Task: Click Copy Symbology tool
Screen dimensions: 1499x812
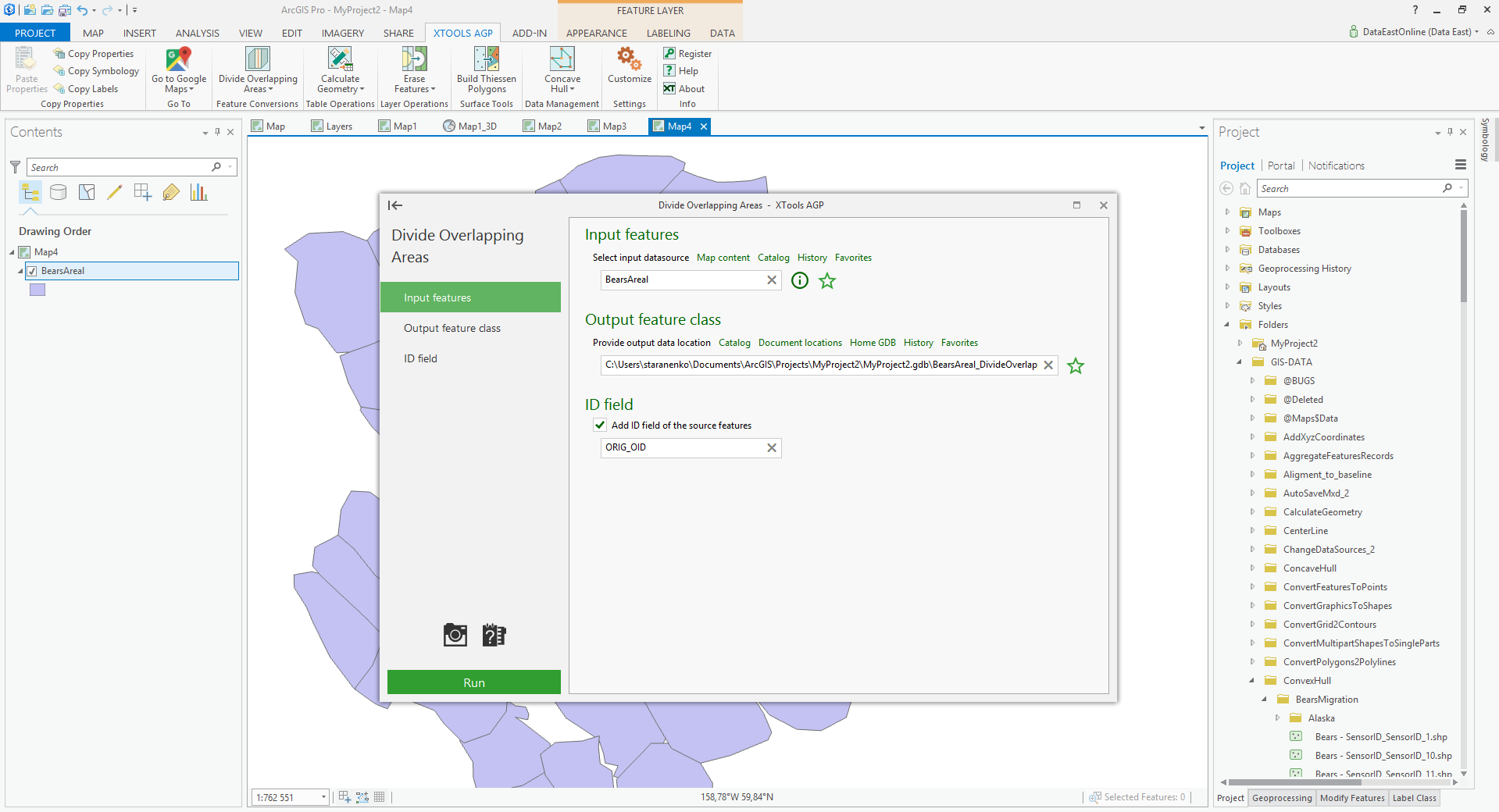Action: (96, 71)
